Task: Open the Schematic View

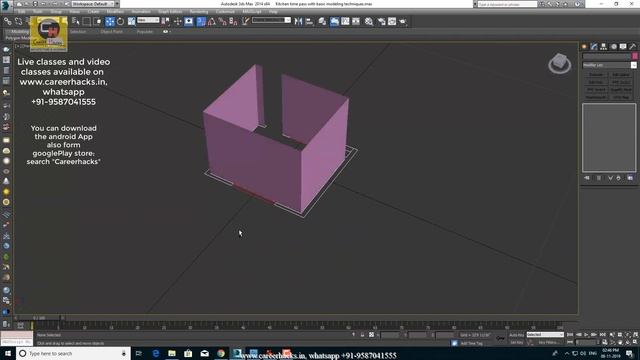Action: tap(356, 21)
